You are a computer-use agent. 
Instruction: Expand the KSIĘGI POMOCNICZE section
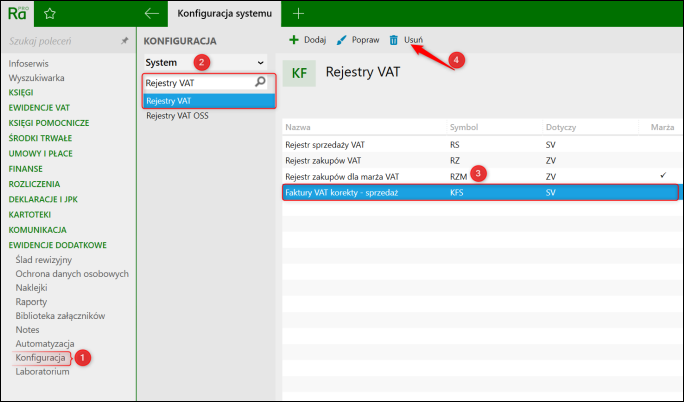[49, 123]
